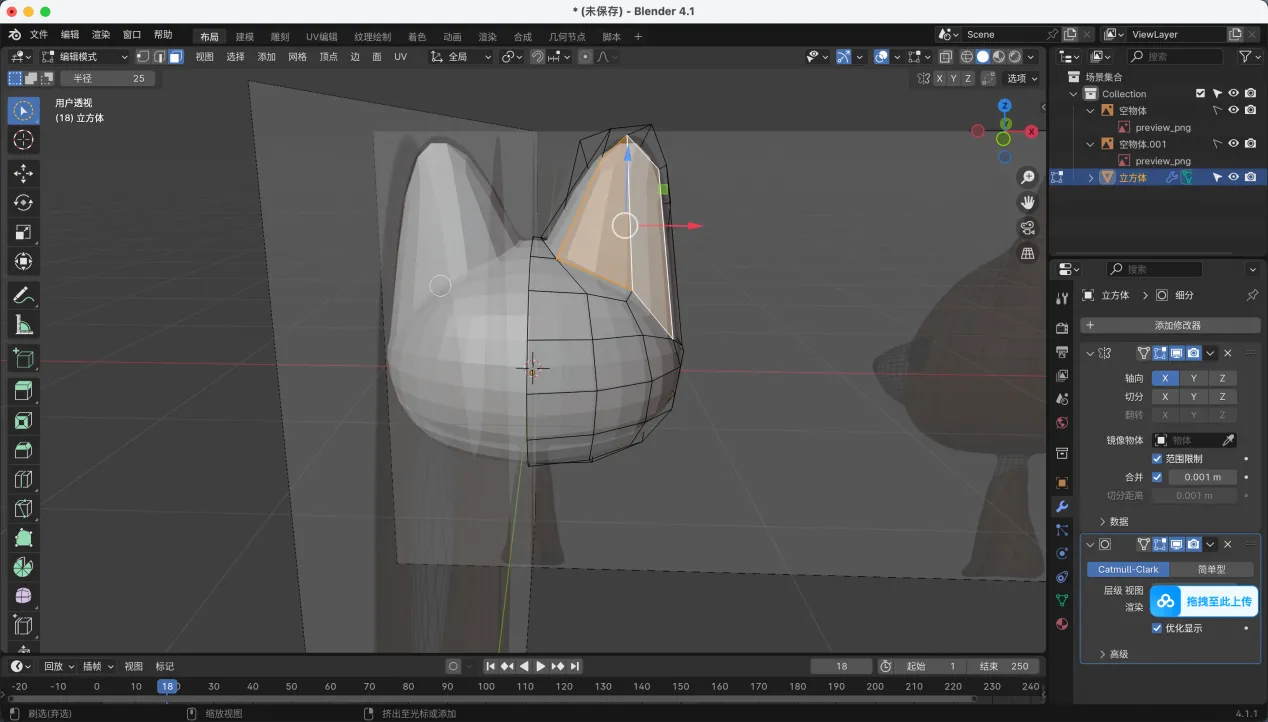Select the Scale tool
Viewport: 1268px width, 722px height.
[x=23, y=232]
